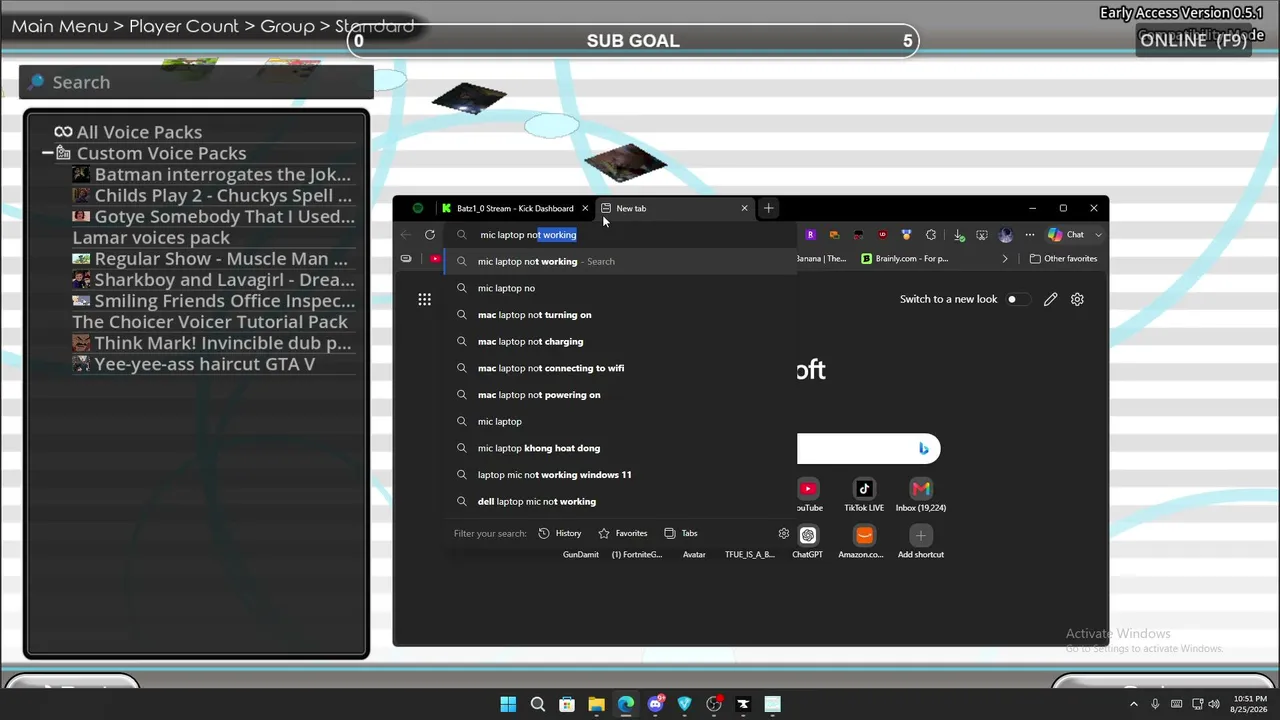Open the Edge Downloads icon
Screen dimensions: 1280x720
point(958,235)
